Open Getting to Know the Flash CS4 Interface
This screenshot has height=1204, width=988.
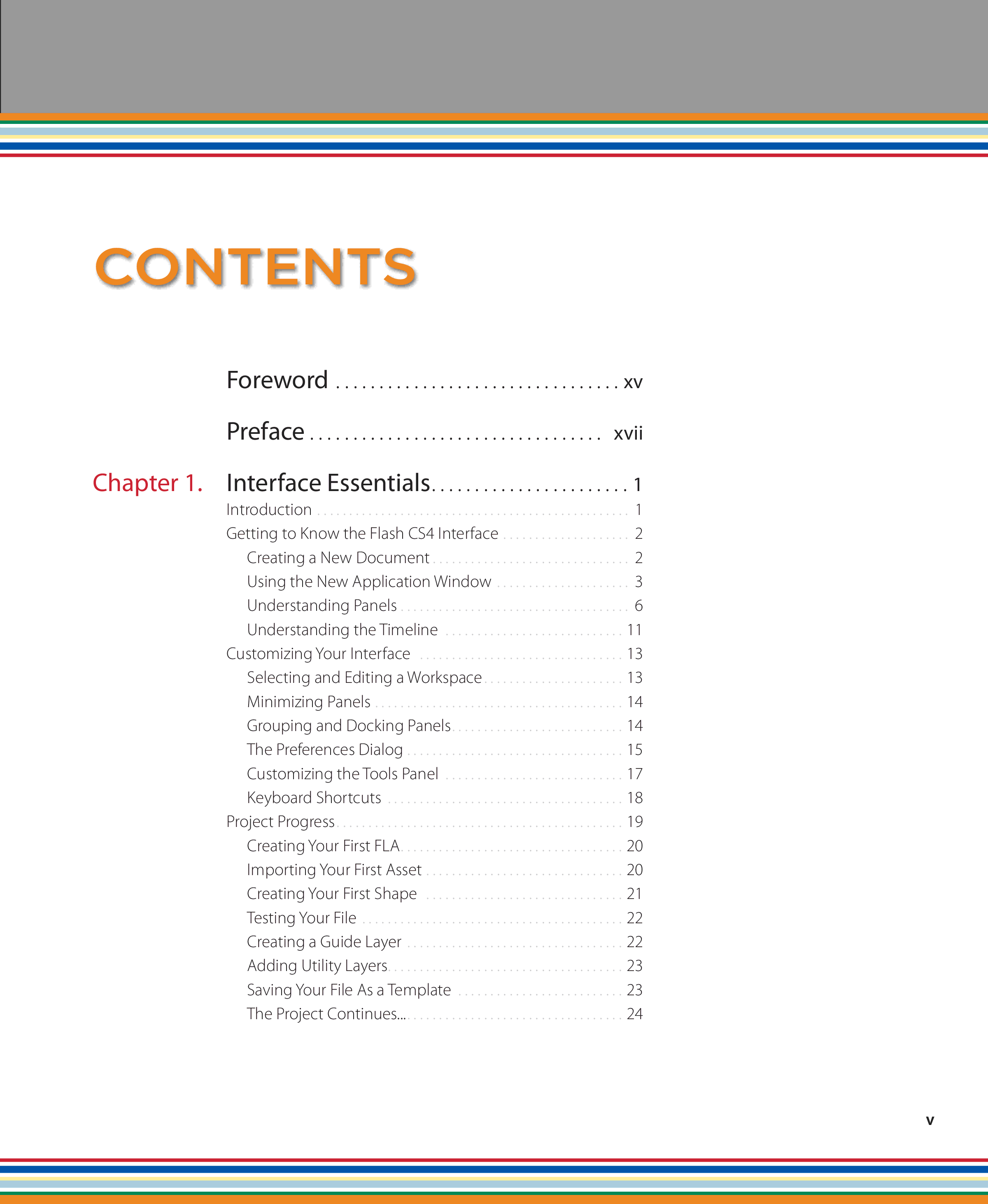362,534
